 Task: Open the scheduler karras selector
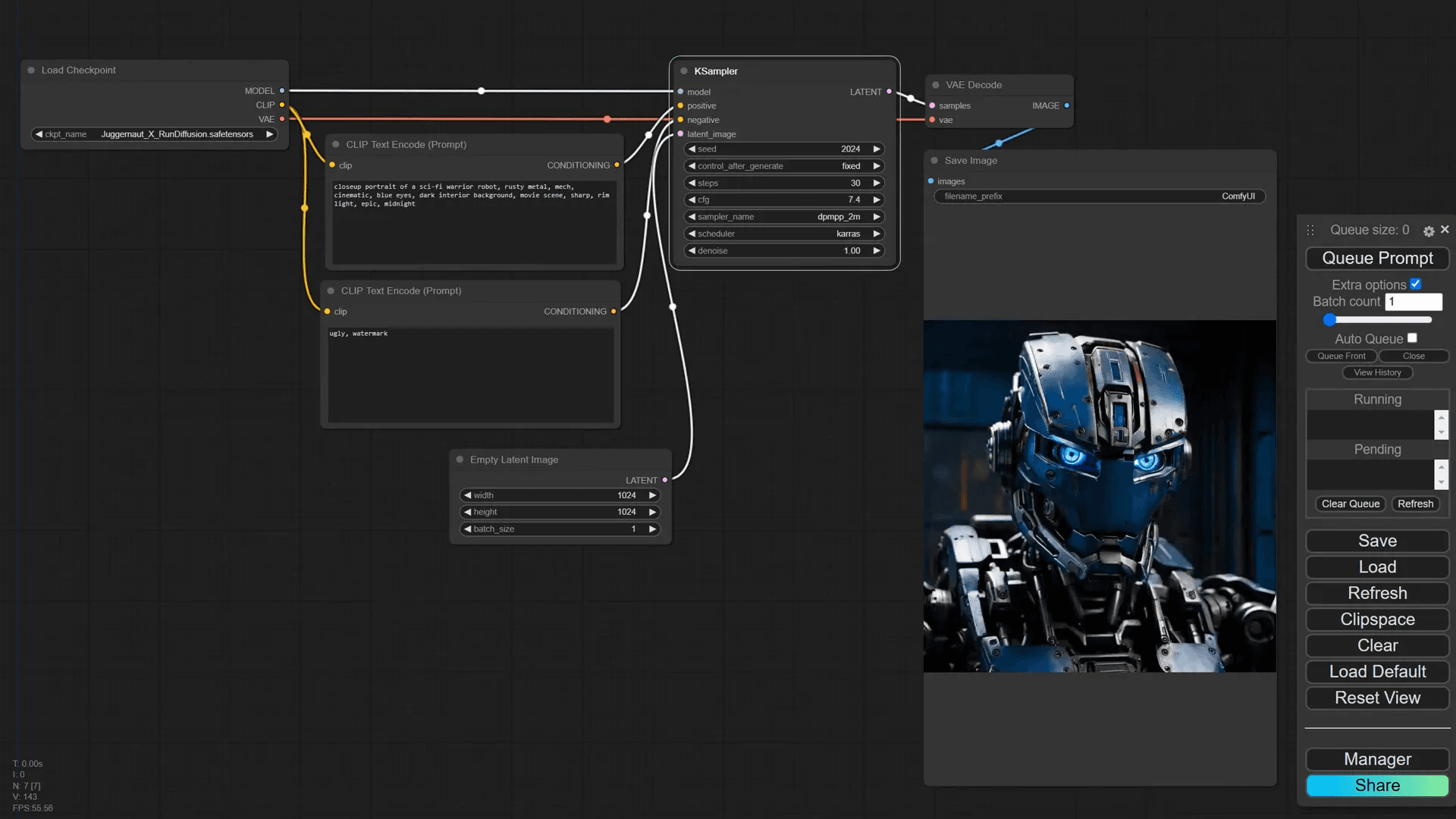tap(784, 234)
